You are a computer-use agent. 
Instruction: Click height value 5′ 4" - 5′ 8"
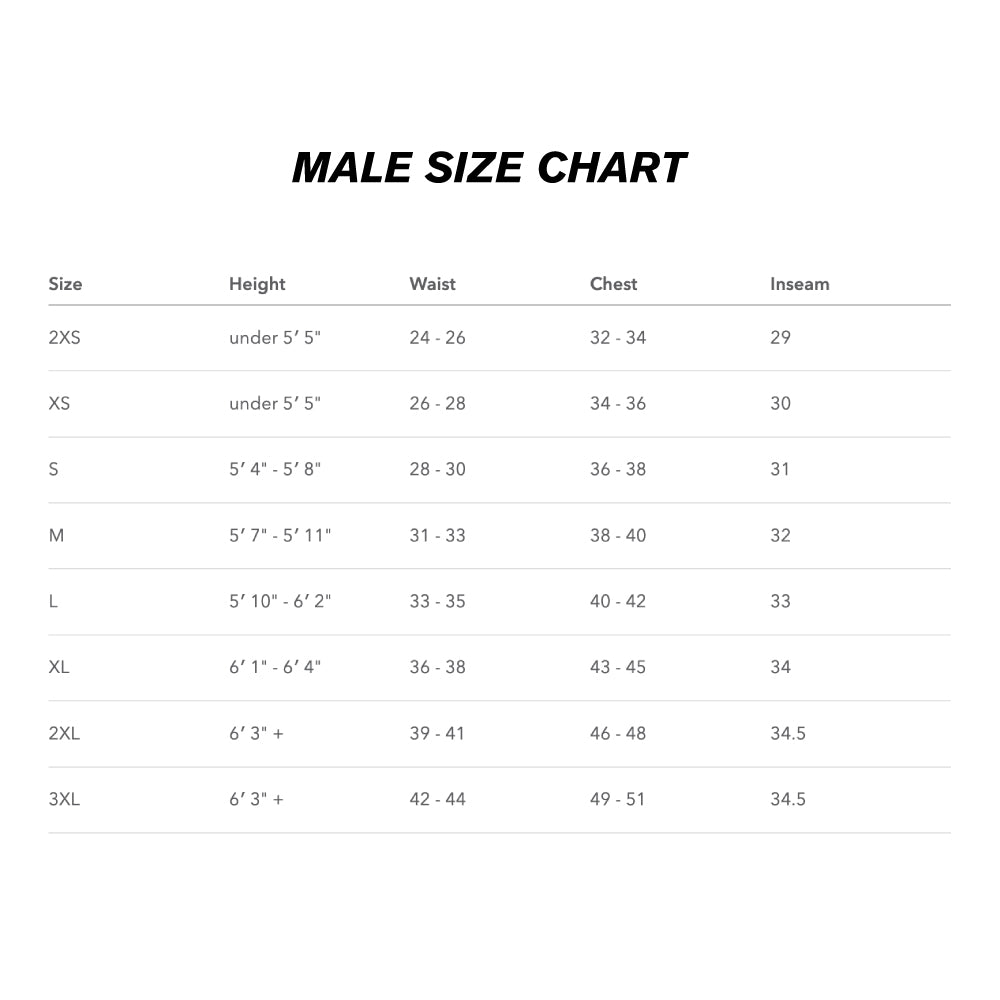pyautogui.click(x=275, y=470)
